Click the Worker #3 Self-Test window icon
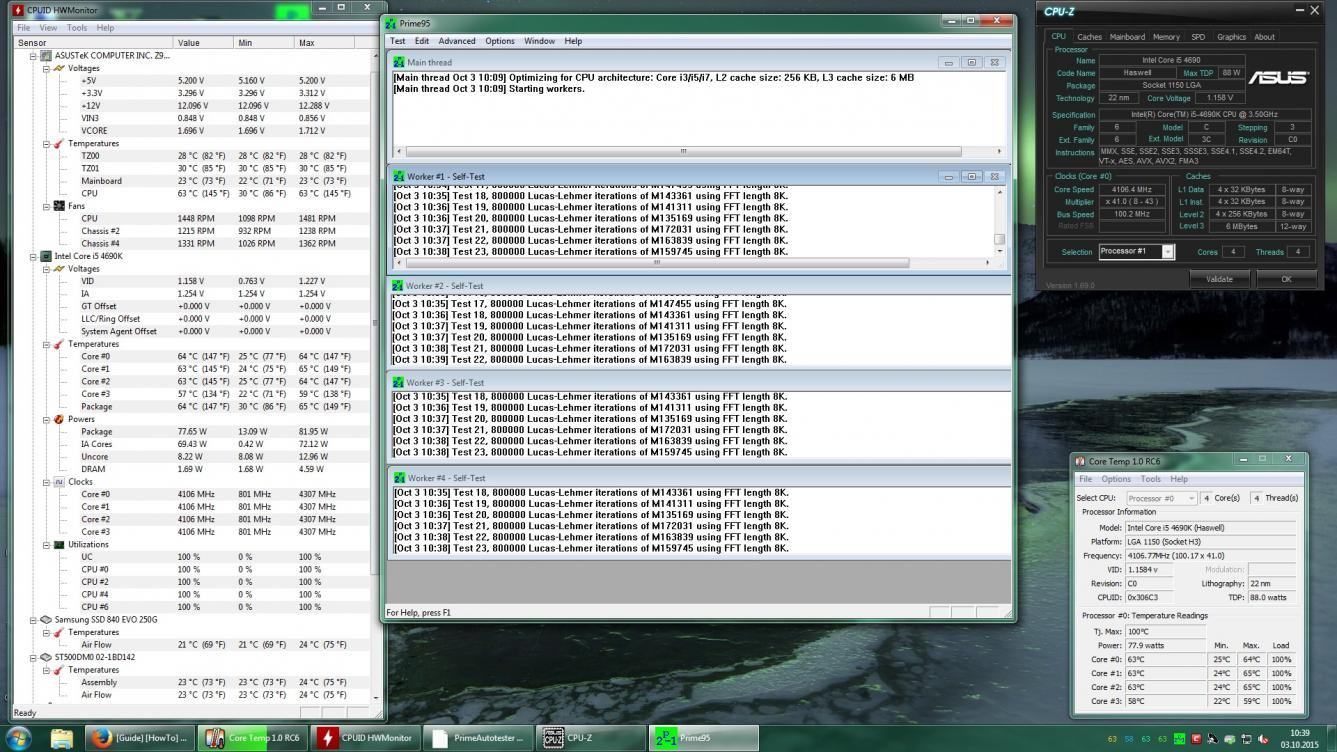 coord(400,382)
